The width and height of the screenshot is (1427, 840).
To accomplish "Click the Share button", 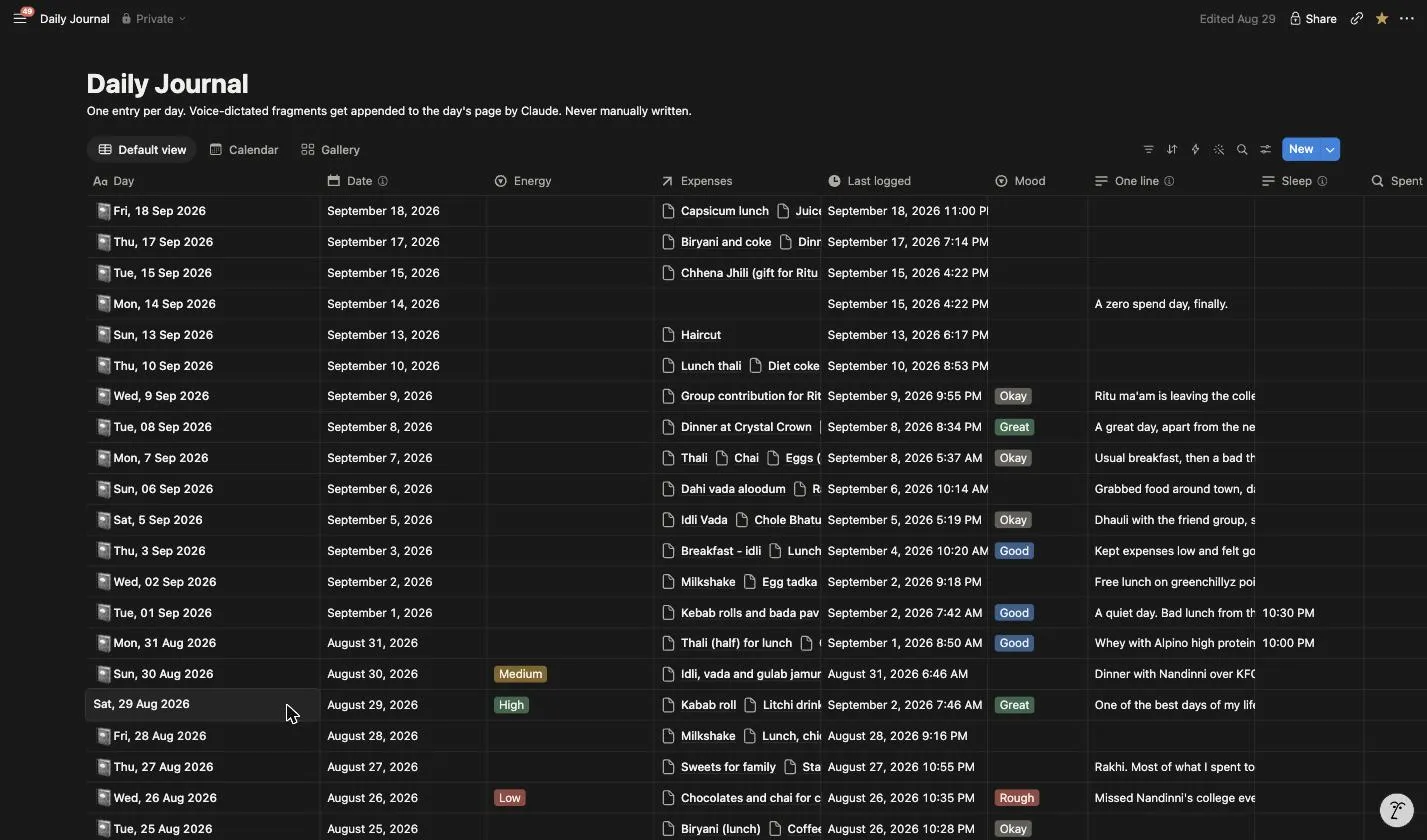I will 1312,18.
